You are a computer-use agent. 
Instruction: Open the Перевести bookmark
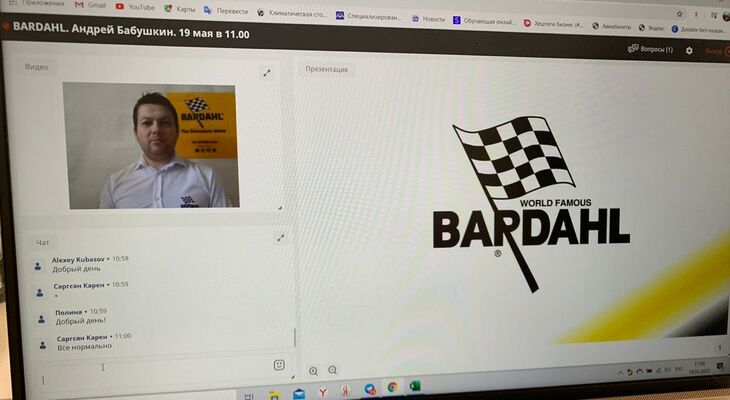(x=226, y=11)
